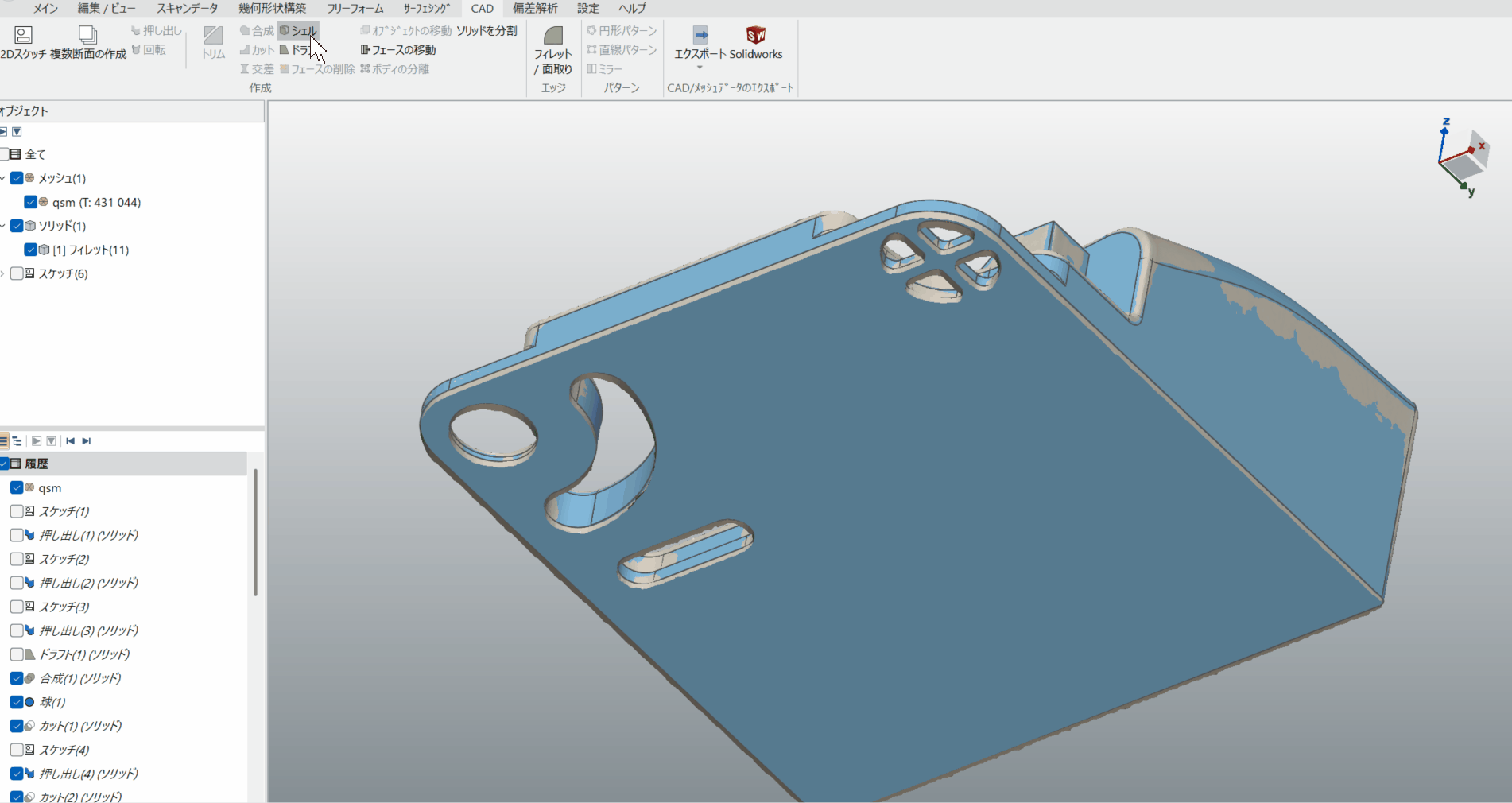
Task: Enable the スケッチ(6) group checkbox
Action: [x=17, y=273]
